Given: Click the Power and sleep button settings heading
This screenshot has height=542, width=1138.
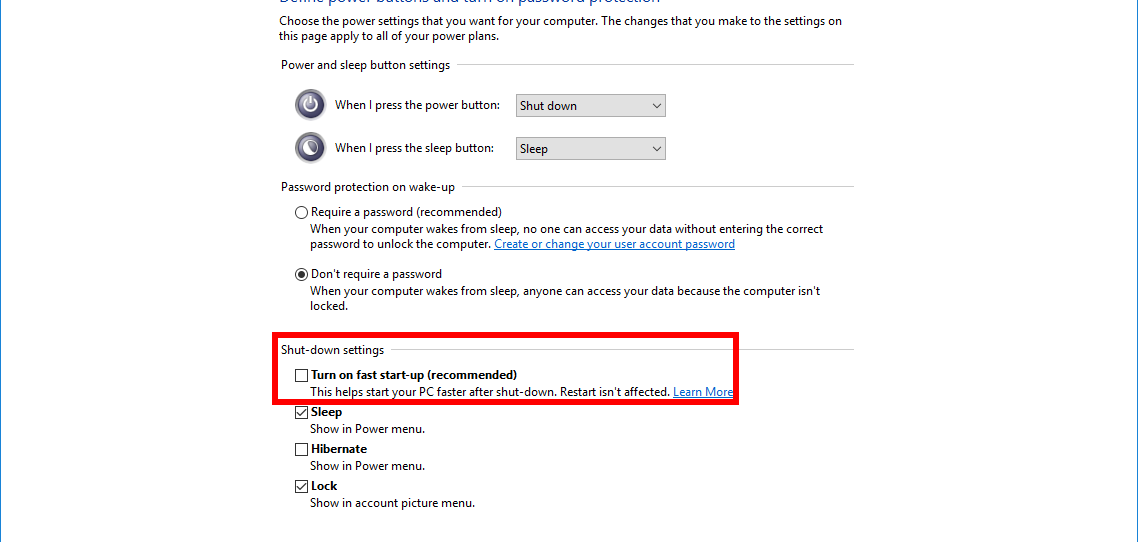Looking at the screenshot, I should tap(365, 65).
